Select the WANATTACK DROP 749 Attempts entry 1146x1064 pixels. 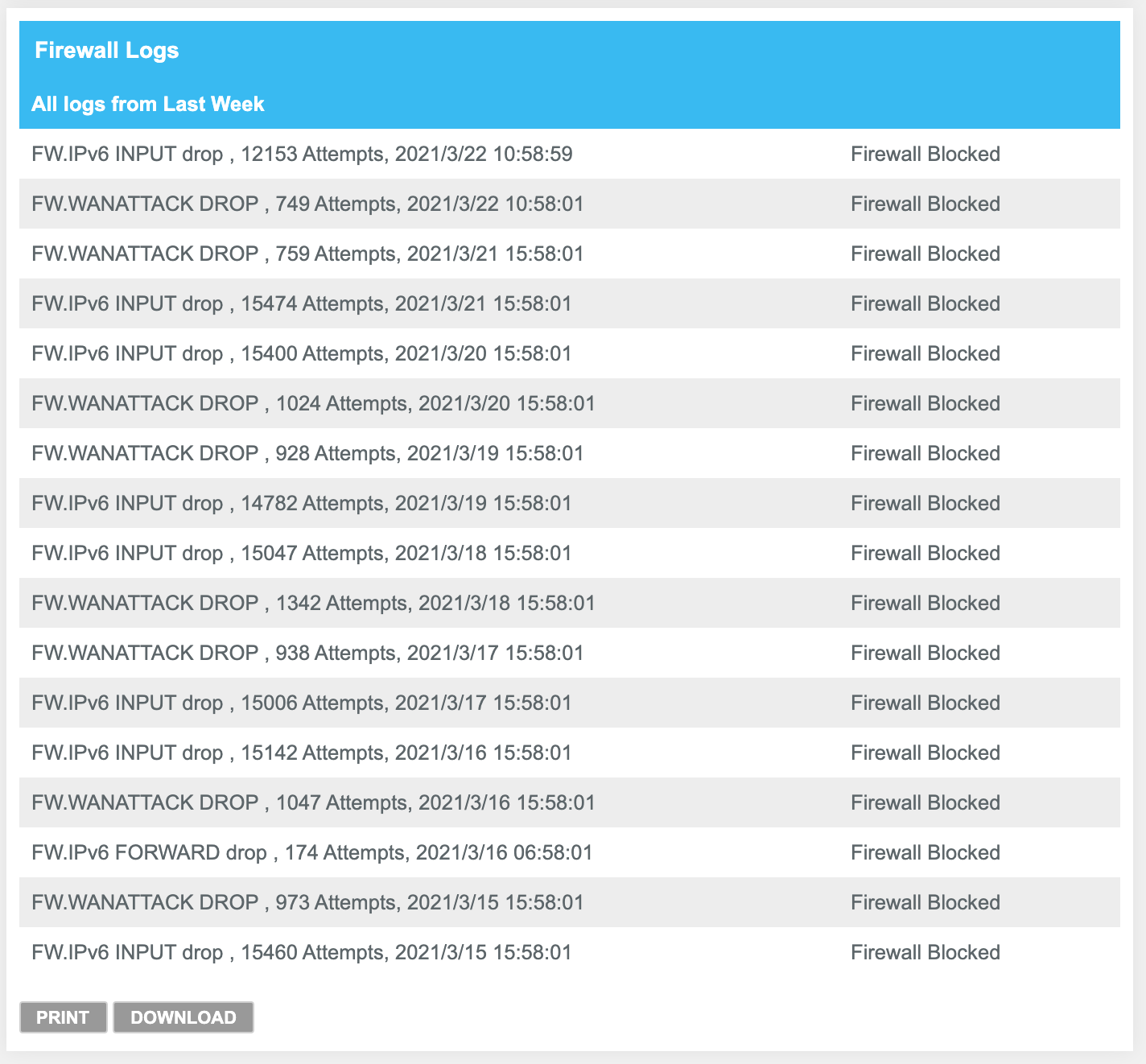307,204
